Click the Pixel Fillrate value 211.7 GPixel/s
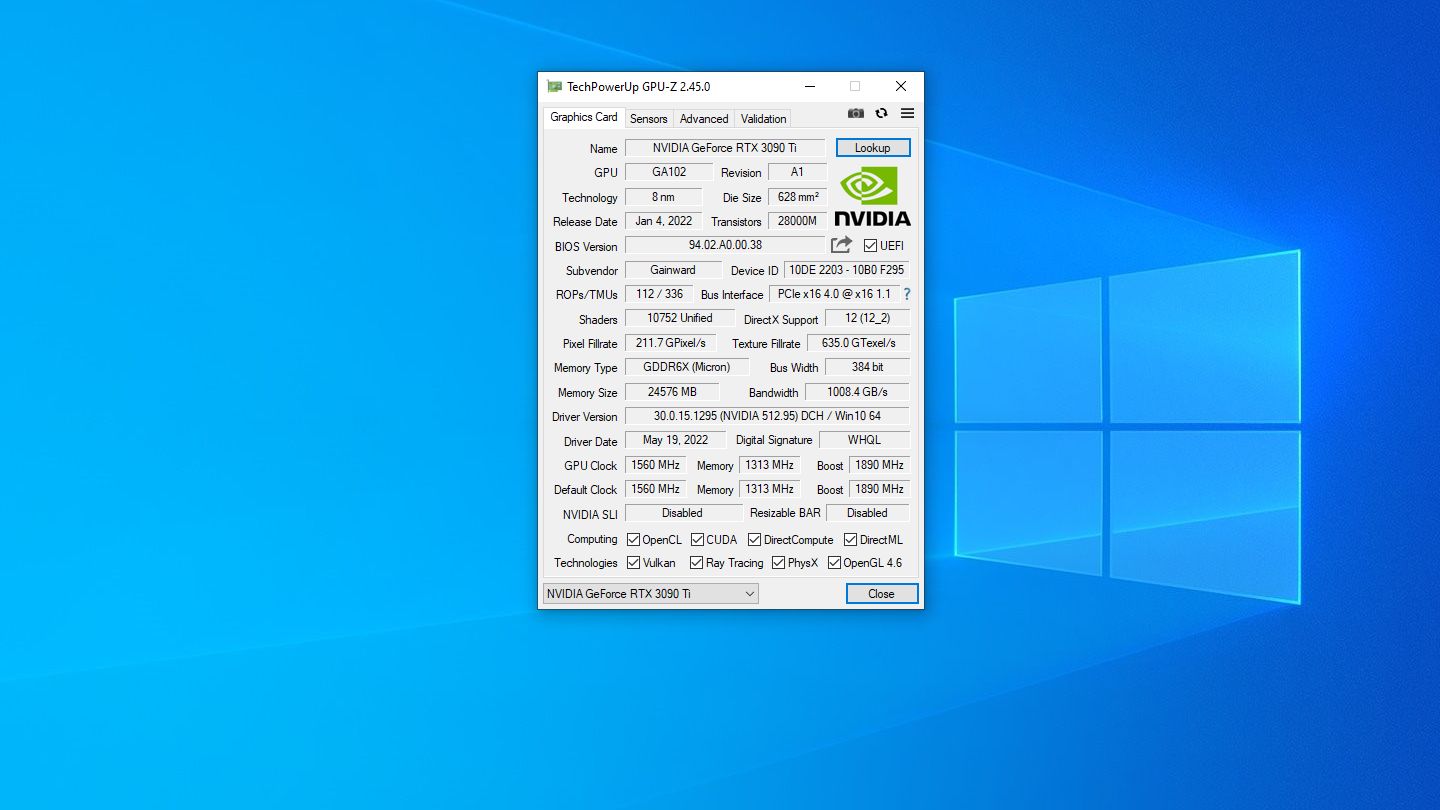Viewport: 1440px width, 810px height. (670, 343)
